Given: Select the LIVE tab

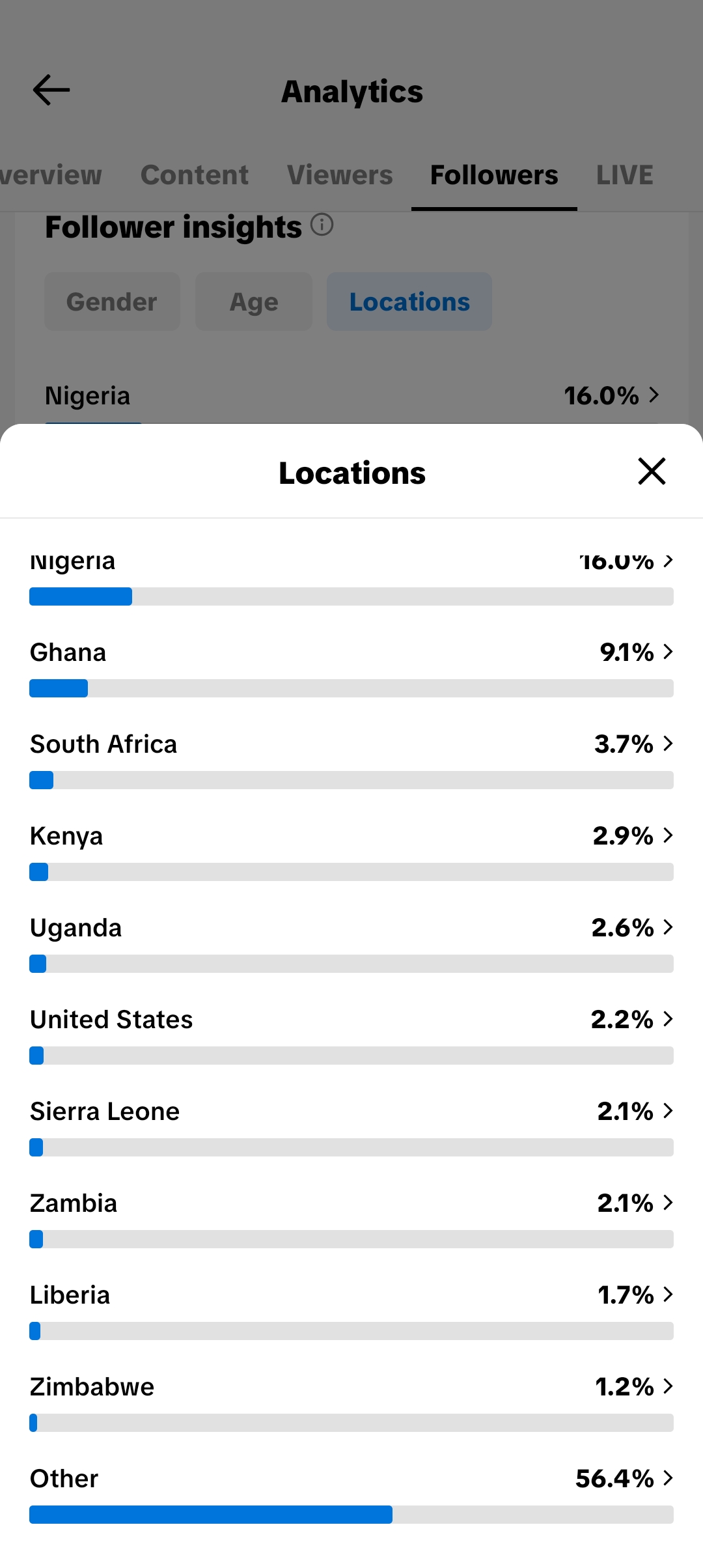Looking at the screenshot, I should [x=625, y=175].
